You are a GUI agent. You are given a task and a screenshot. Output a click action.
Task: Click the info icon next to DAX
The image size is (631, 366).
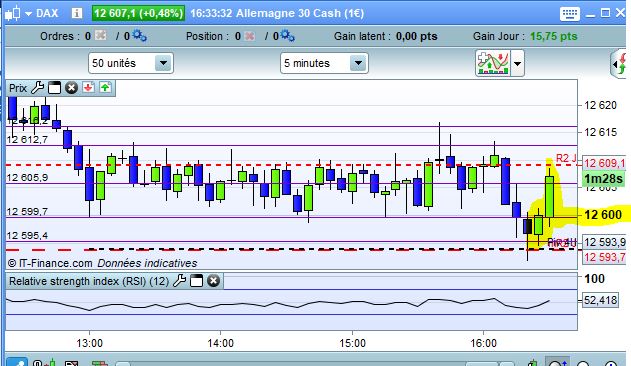pyautogui.click(x=76, y=13)
